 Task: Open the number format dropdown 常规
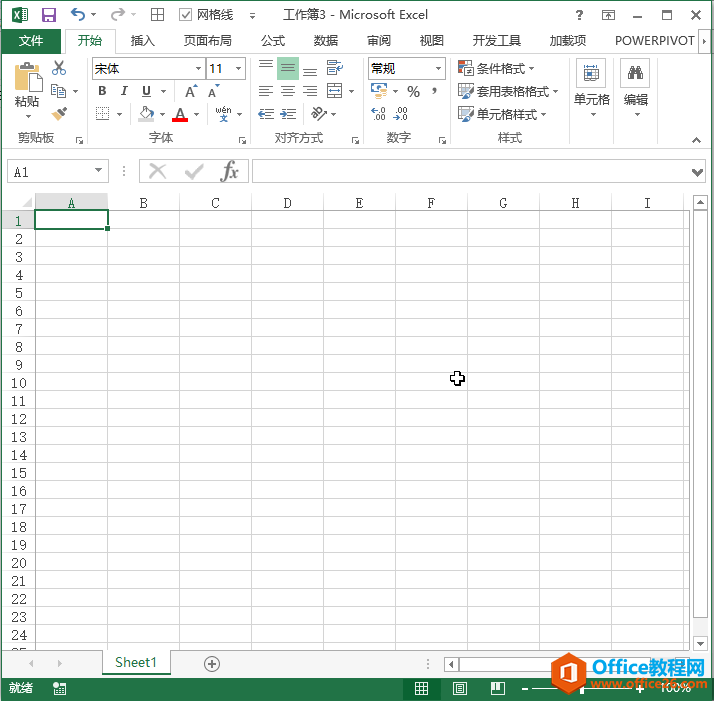(x=438, y=68)
